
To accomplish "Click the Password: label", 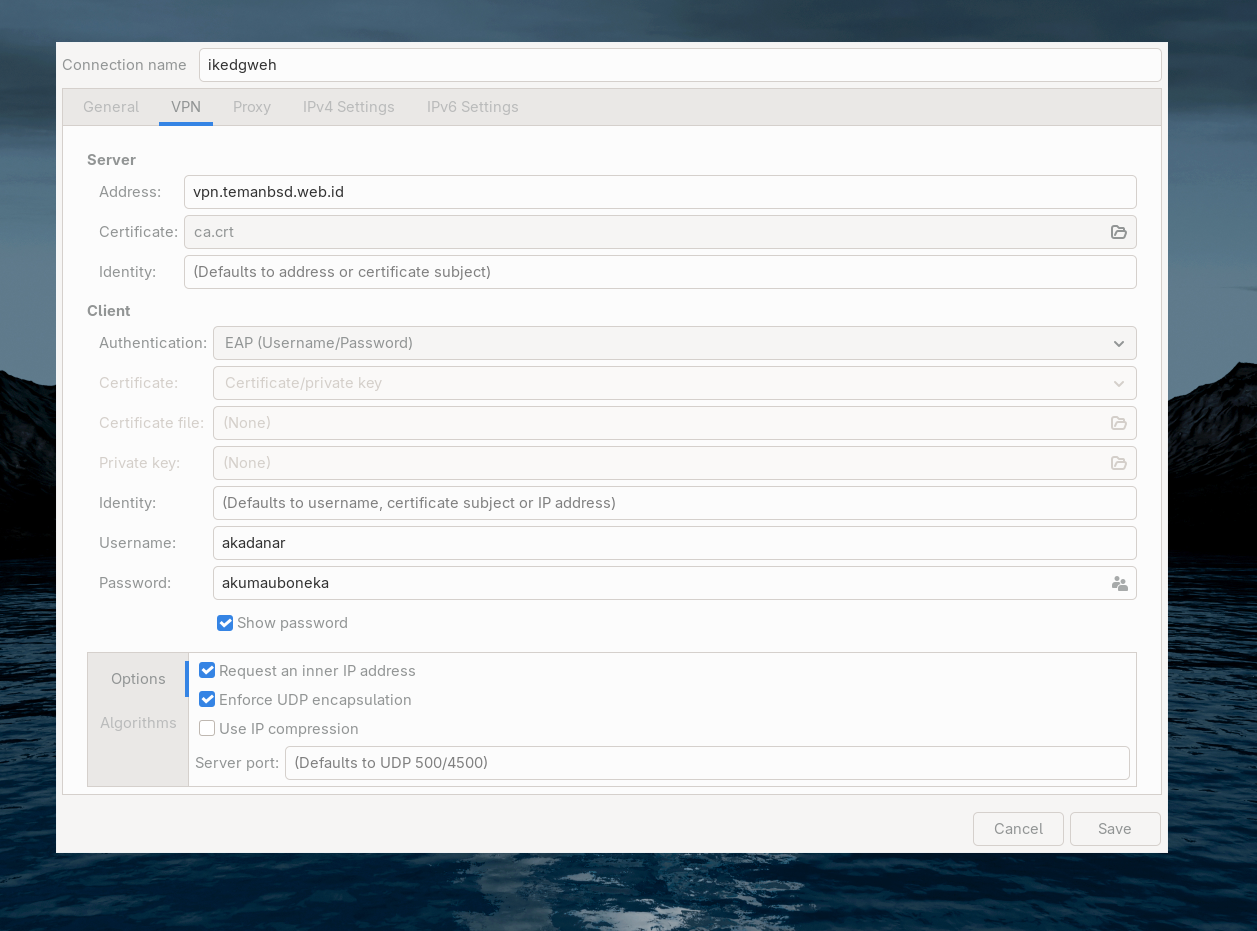I will (135, 583).
